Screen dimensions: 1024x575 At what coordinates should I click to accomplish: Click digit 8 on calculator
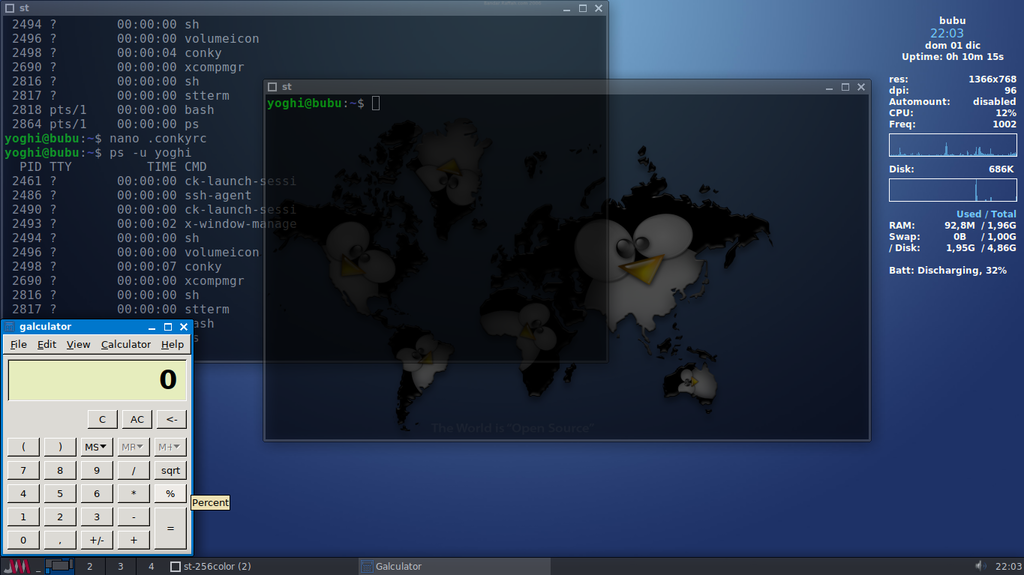(x=60, y=470)
